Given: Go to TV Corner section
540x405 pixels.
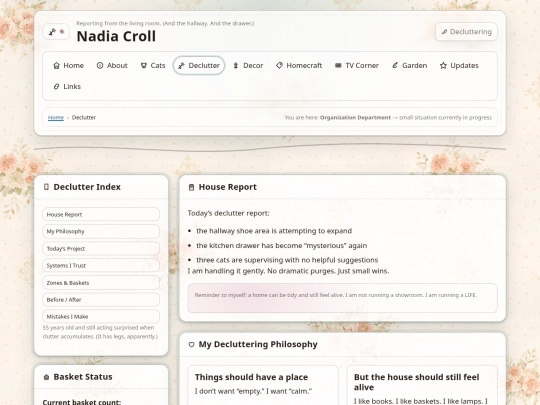Looking at the screenshot, I should [x=357, y=65].
